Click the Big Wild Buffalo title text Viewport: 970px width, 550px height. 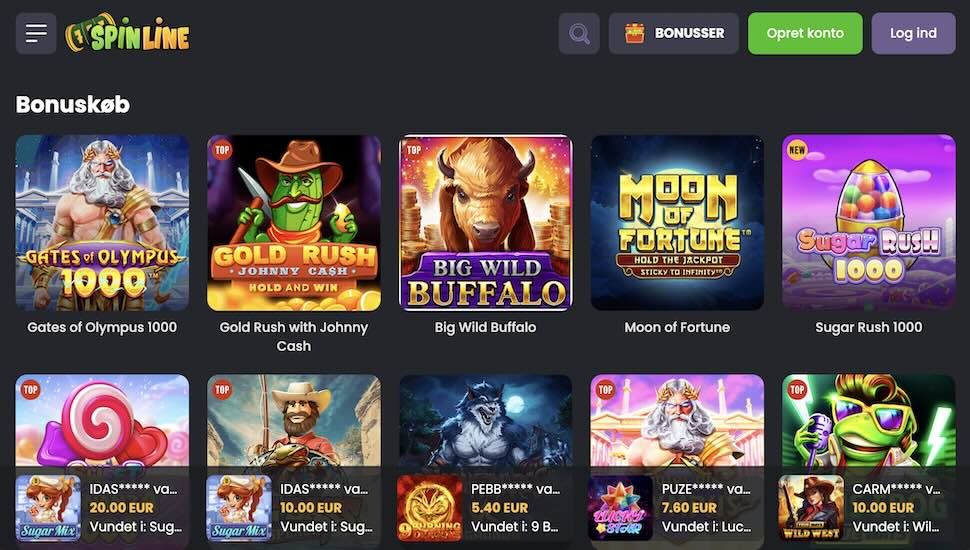pyautogui.click(x=486, y=327)
